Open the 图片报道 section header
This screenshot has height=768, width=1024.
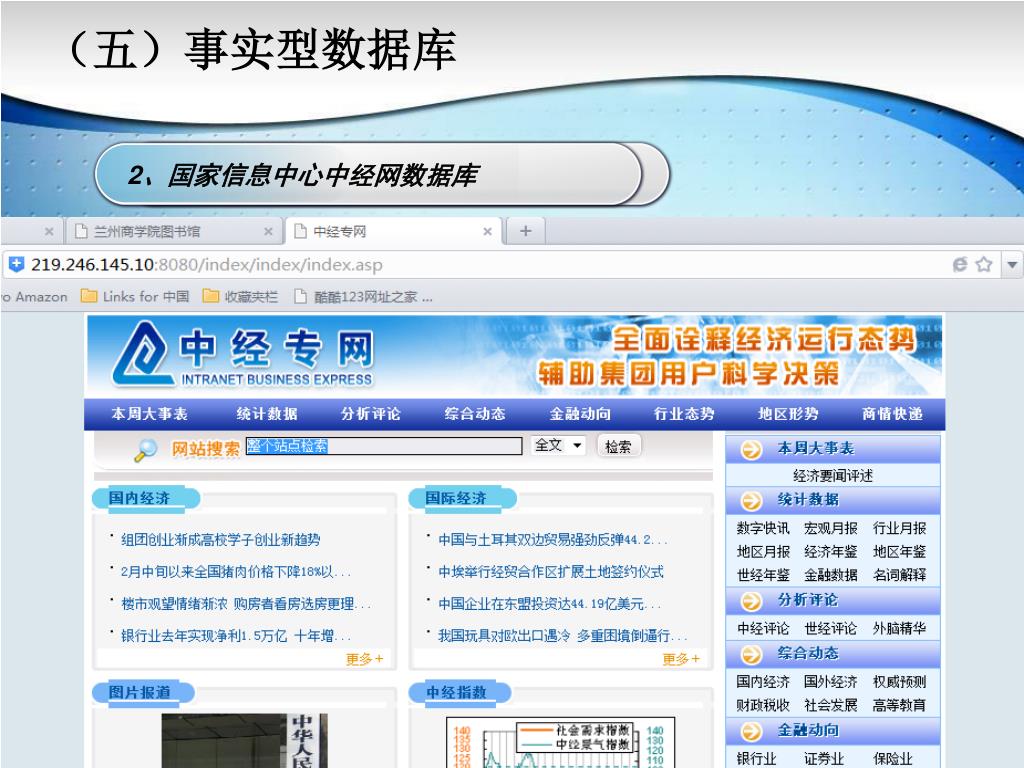(140, 692)
